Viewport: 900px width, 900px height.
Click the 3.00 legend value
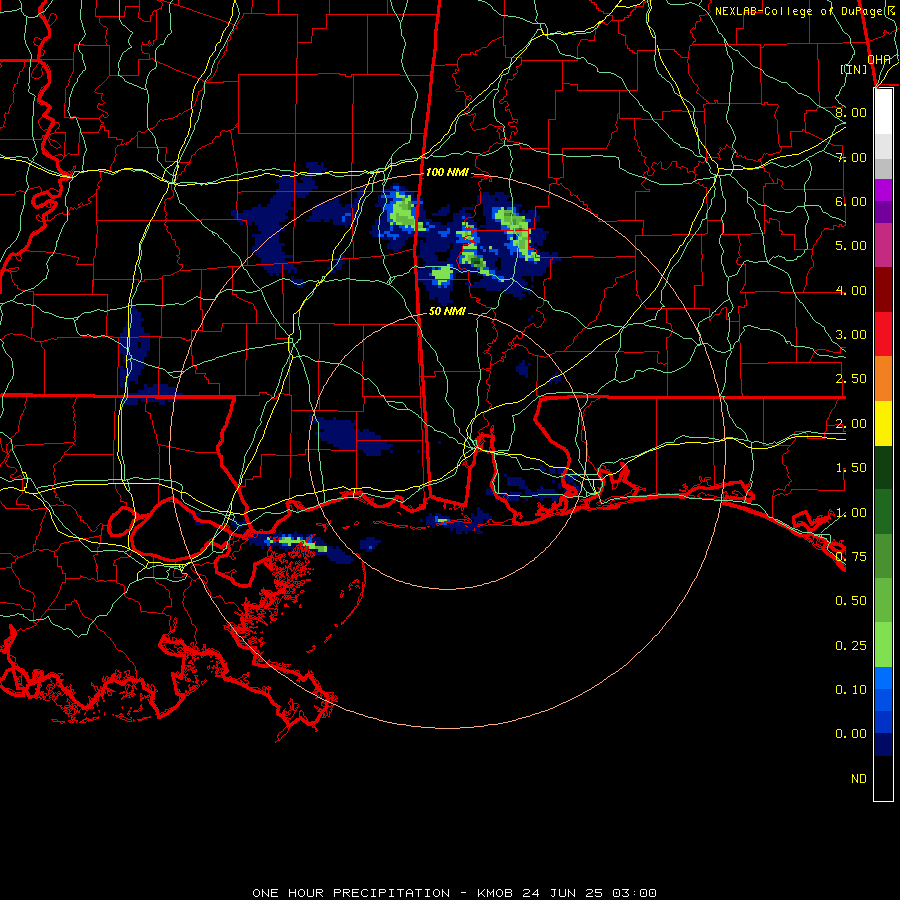point(851,335)
